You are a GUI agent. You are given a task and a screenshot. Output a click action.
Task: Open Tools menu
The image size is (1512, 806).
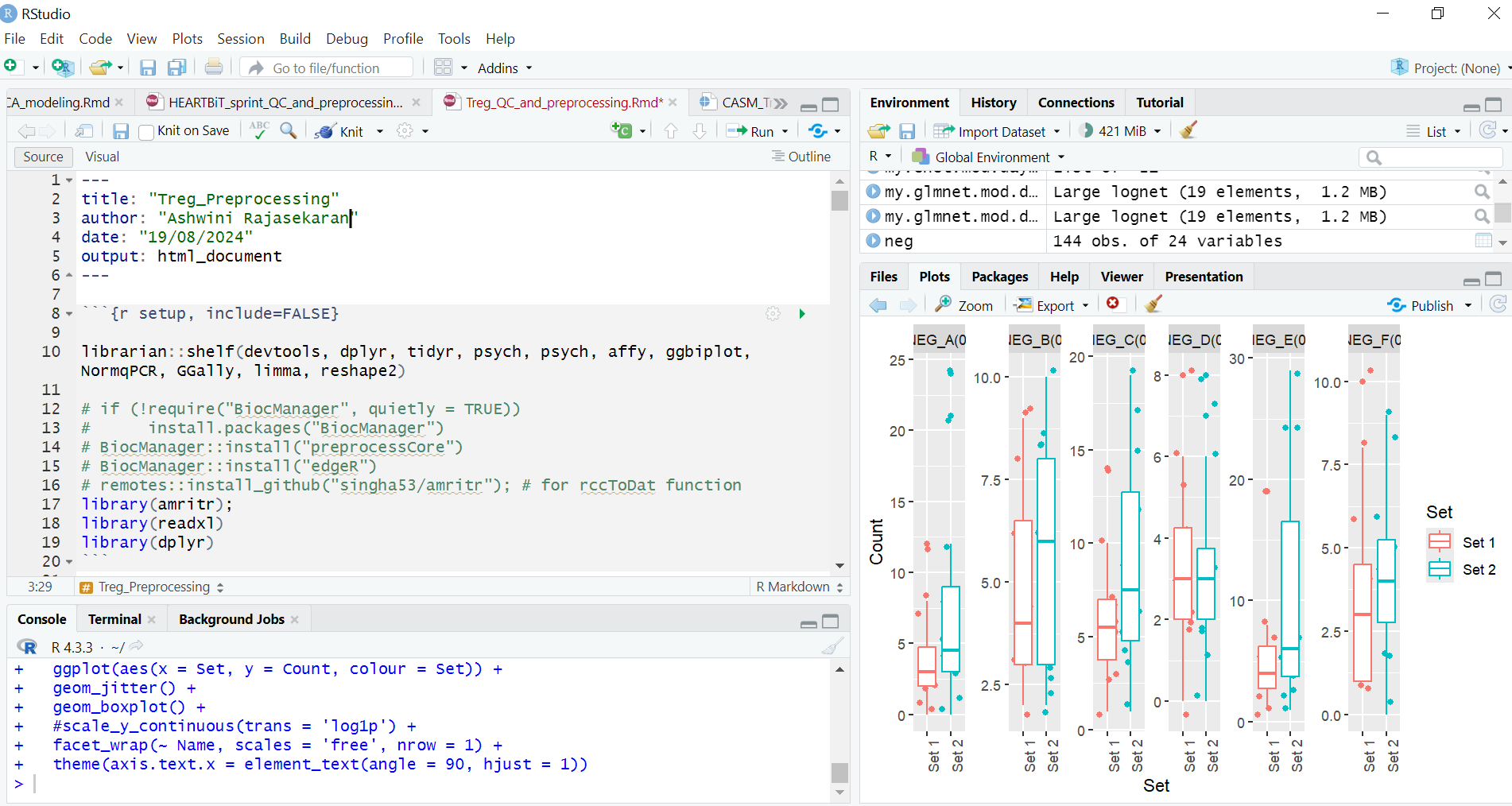tap(454, 39)
